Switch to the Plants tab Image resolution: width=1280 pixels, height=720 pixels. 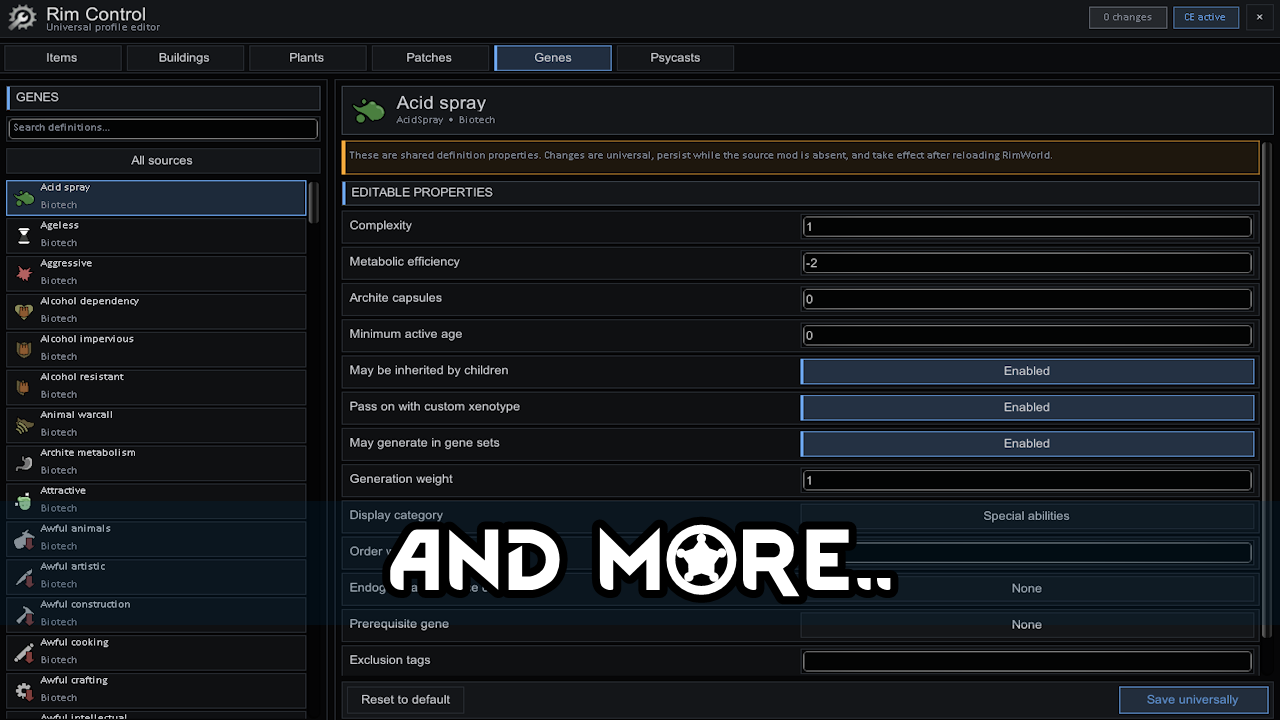coord(307,58)
